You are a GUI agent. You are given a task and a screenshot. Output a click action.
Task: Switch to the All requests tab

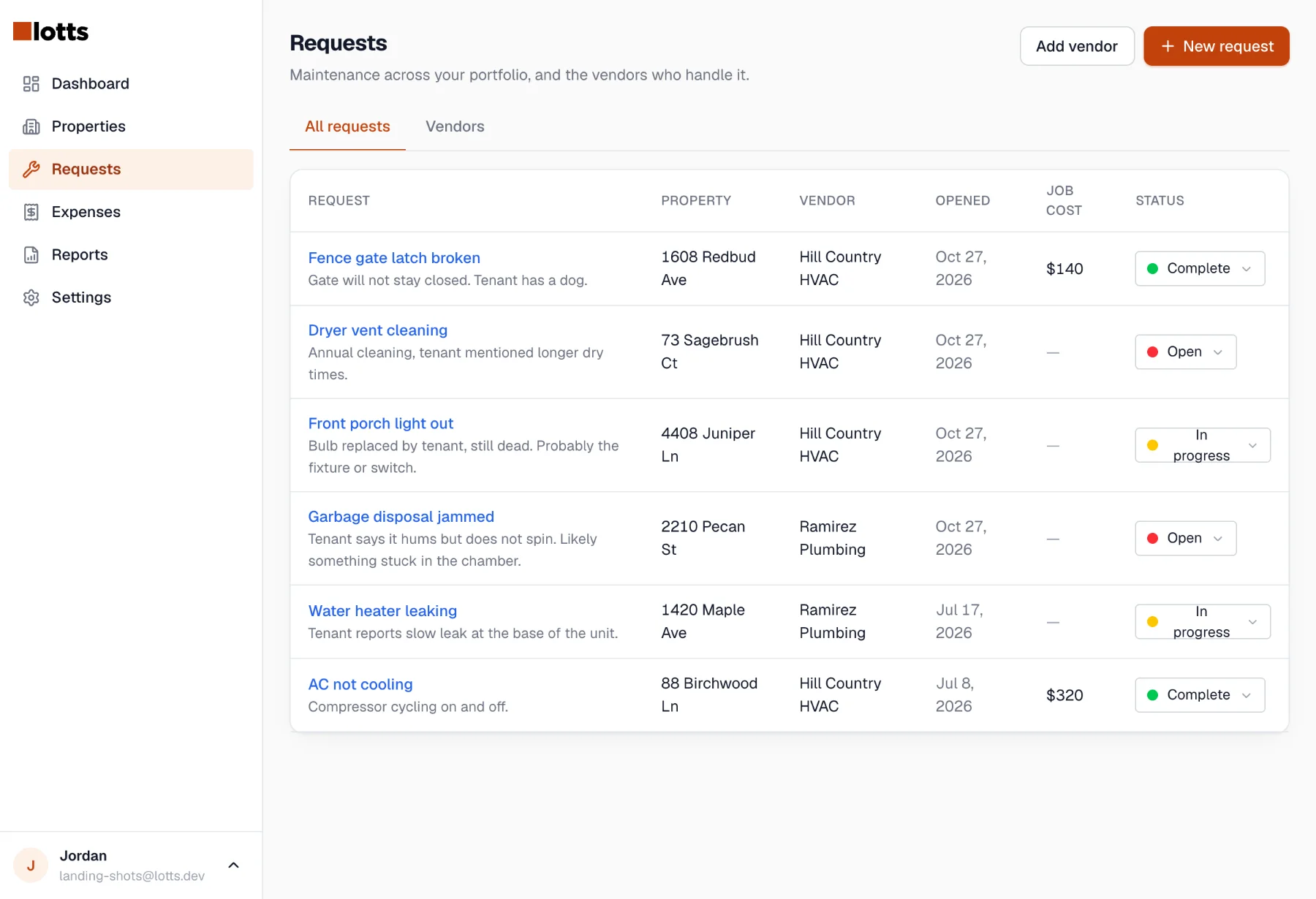coord(347,126)
